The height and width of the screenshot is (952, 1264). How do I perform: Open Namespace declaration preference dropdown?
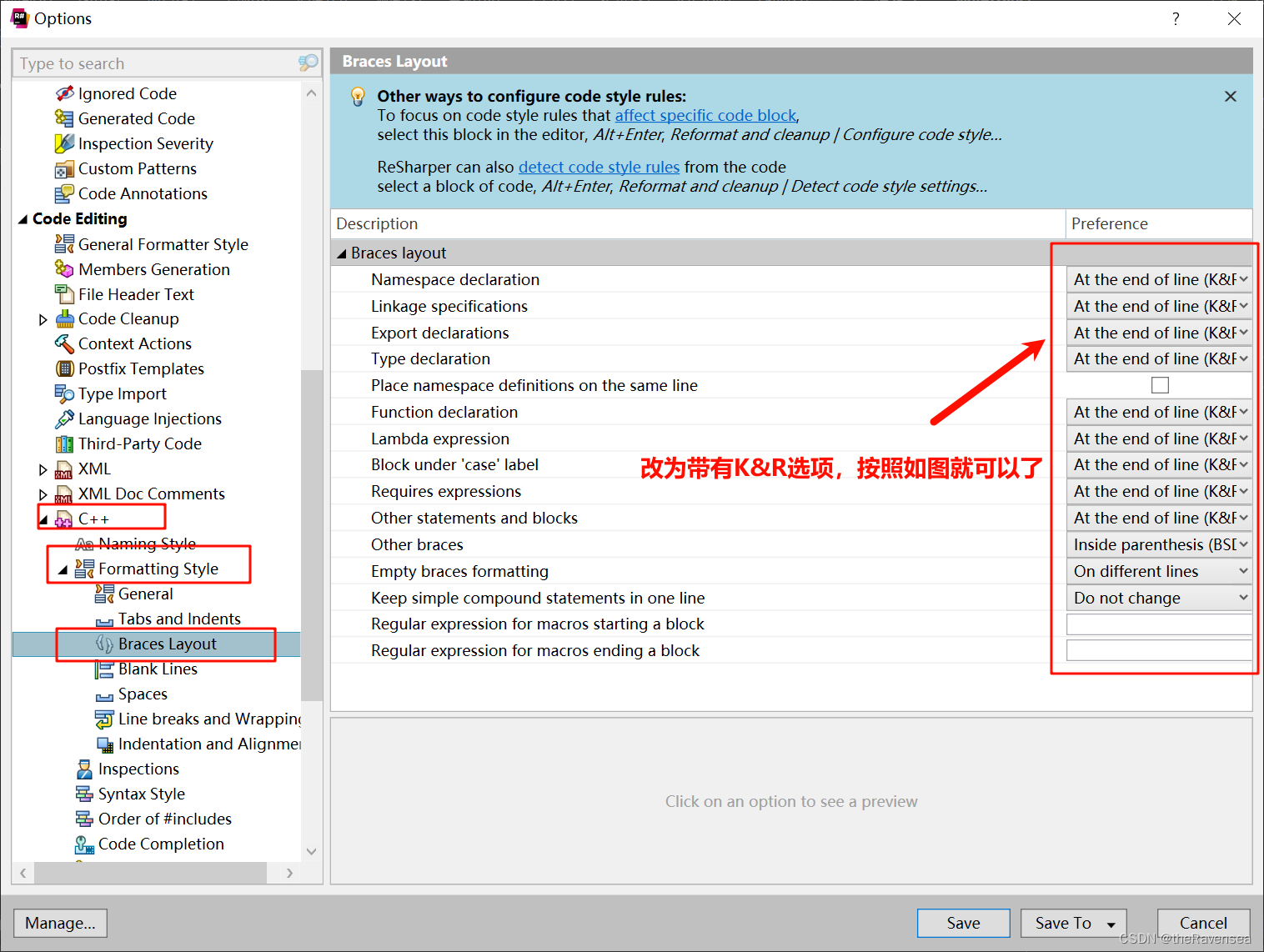[x=1160, y=279]
